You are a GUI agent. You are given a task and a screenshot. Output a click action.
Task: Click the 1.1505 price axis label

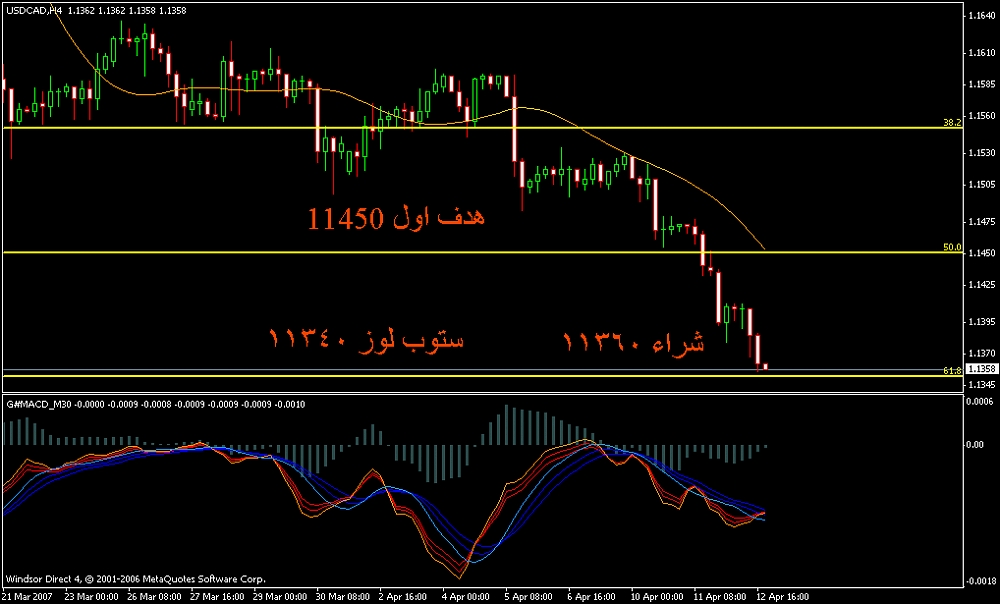click(x=981, y=185)
